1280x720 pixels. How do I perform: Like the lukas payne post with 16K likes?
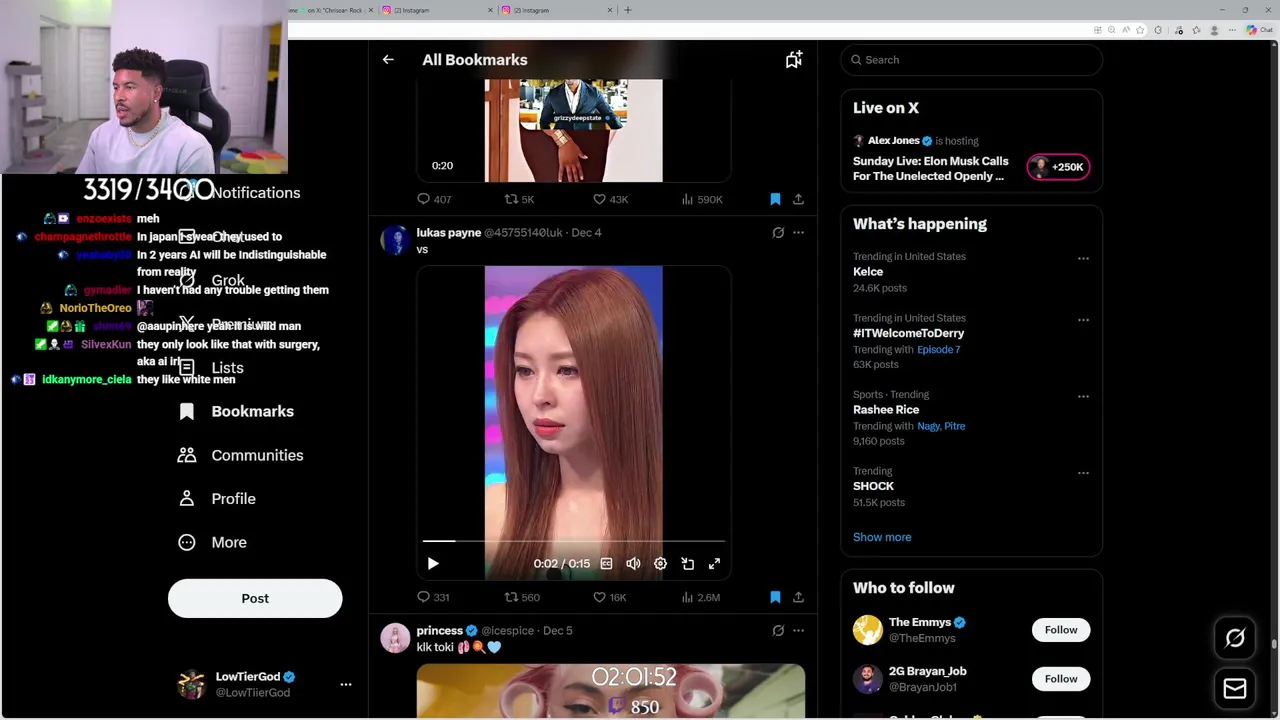point(610,597)
